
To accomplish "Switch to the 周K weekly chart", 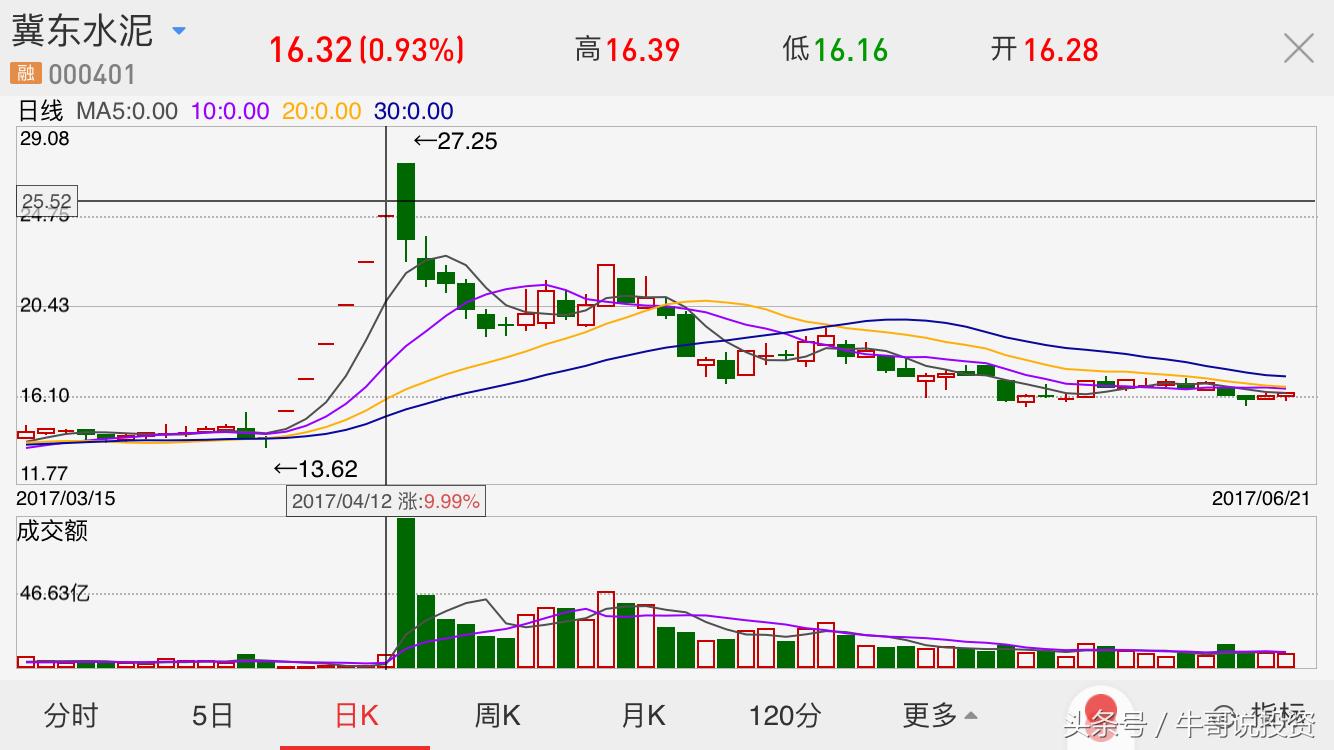I will coord(497,715).
